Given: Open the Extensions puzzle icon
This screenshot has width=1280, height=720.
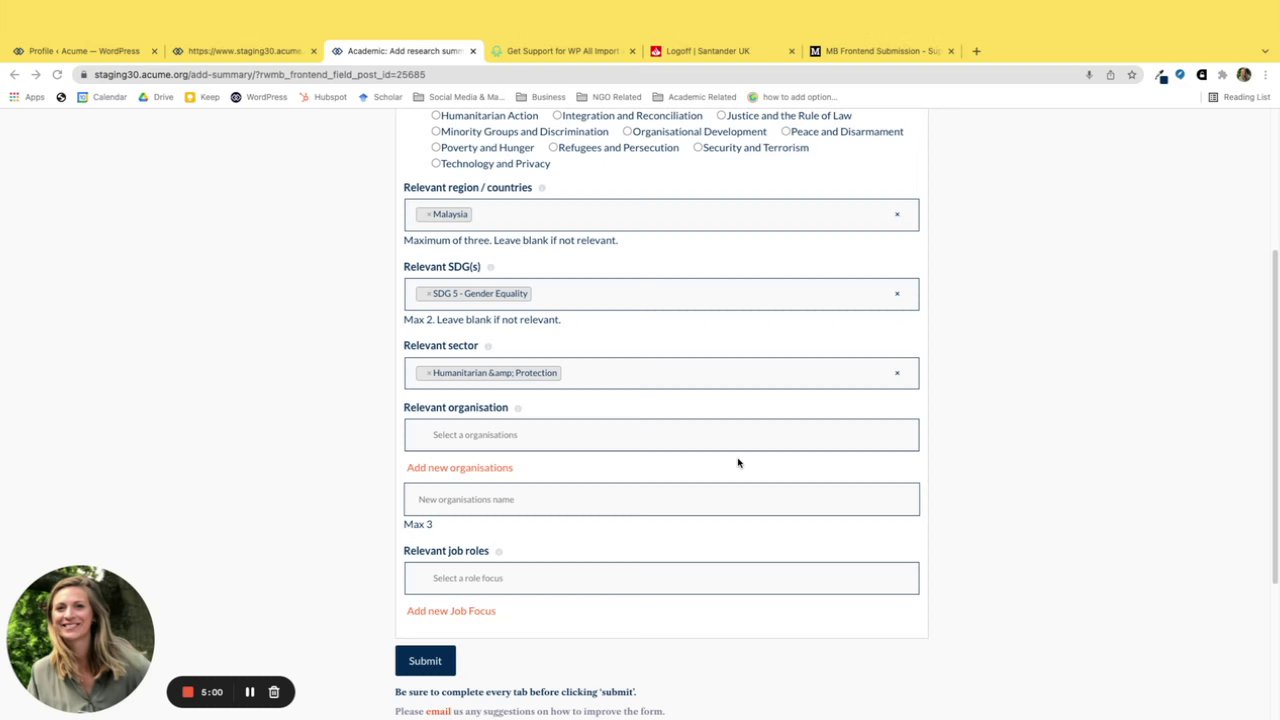Looking at the screenshot, I should pyautogui.click(x=1222, y=75).
